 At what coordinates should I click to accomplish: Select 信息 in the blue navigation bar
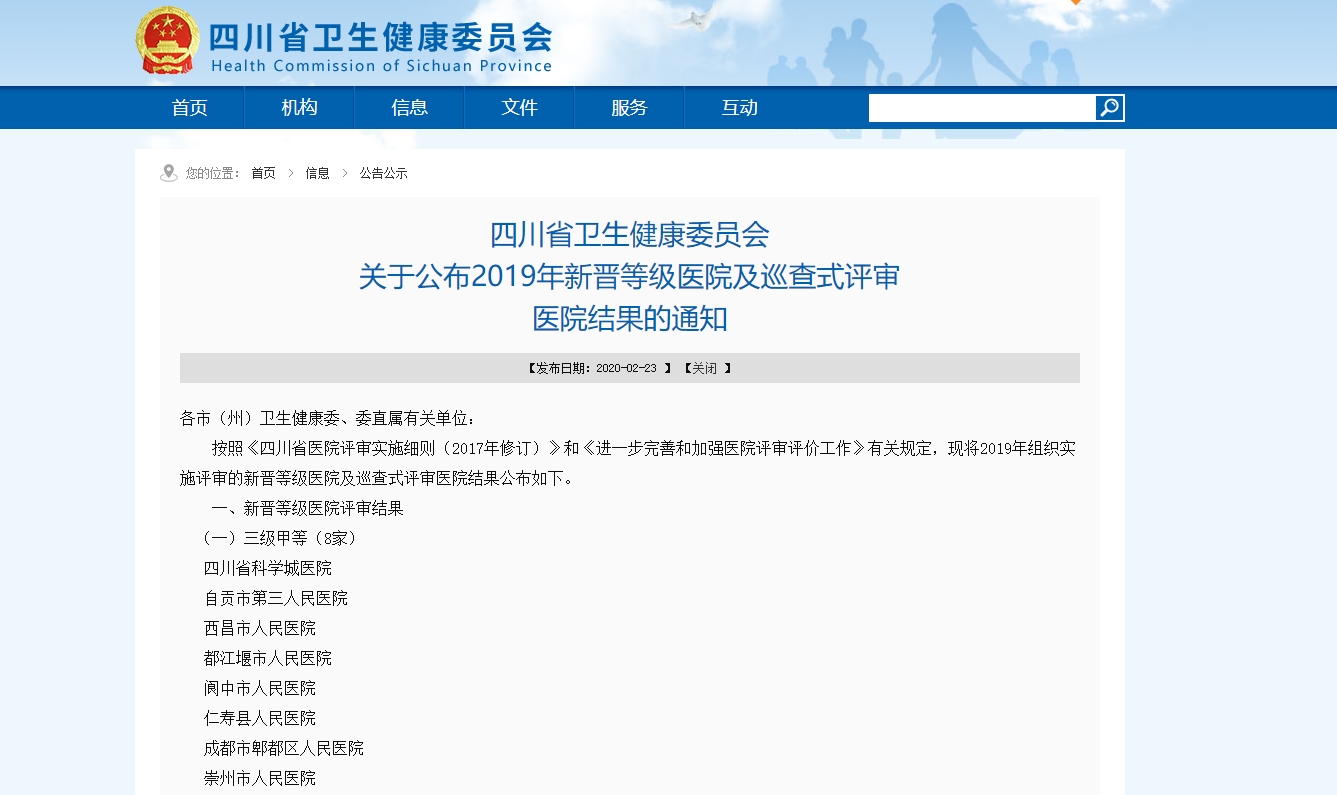click(409, 108)
